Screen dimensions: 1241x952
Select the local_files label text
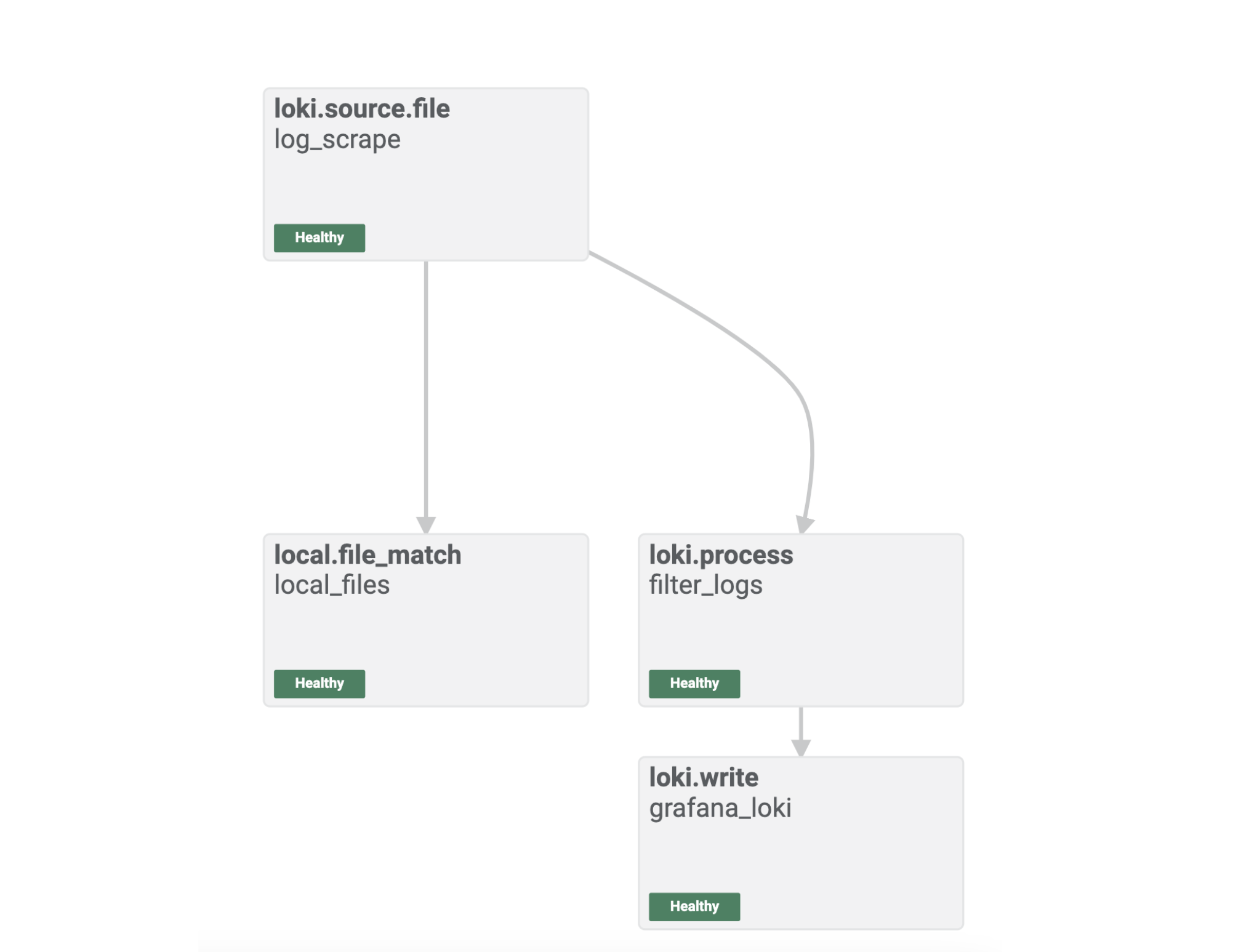[x=331, y=585]
